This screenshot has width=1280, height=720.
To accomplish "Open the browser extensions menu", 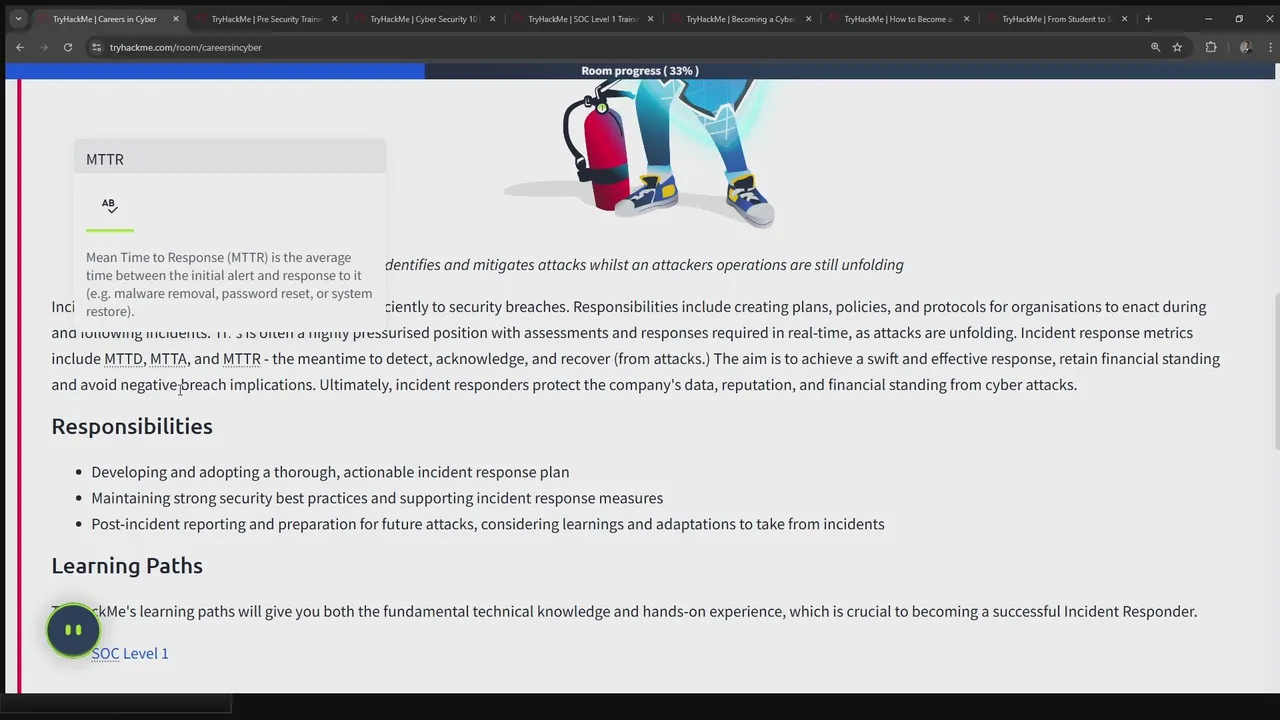I will coord(1211,47).
